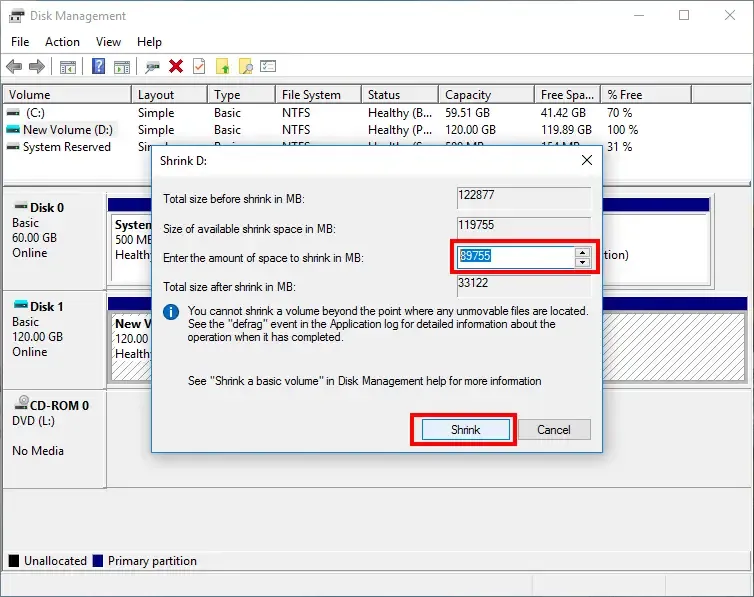Click the CD-ROM 0 disc icon
Viewport: 754px width, 597px height.
21,402
